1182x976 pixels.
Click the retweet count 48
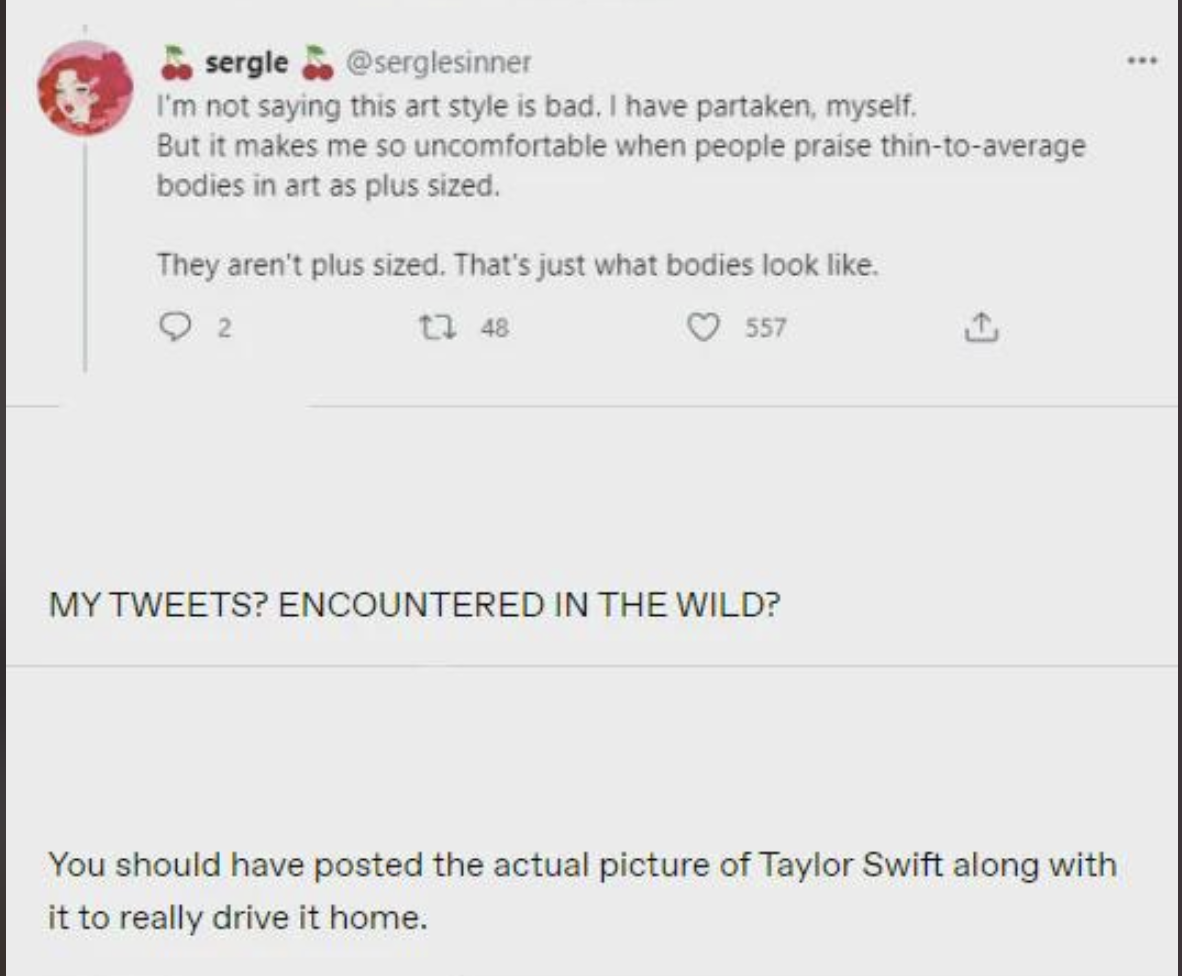(x=494, y=328)
